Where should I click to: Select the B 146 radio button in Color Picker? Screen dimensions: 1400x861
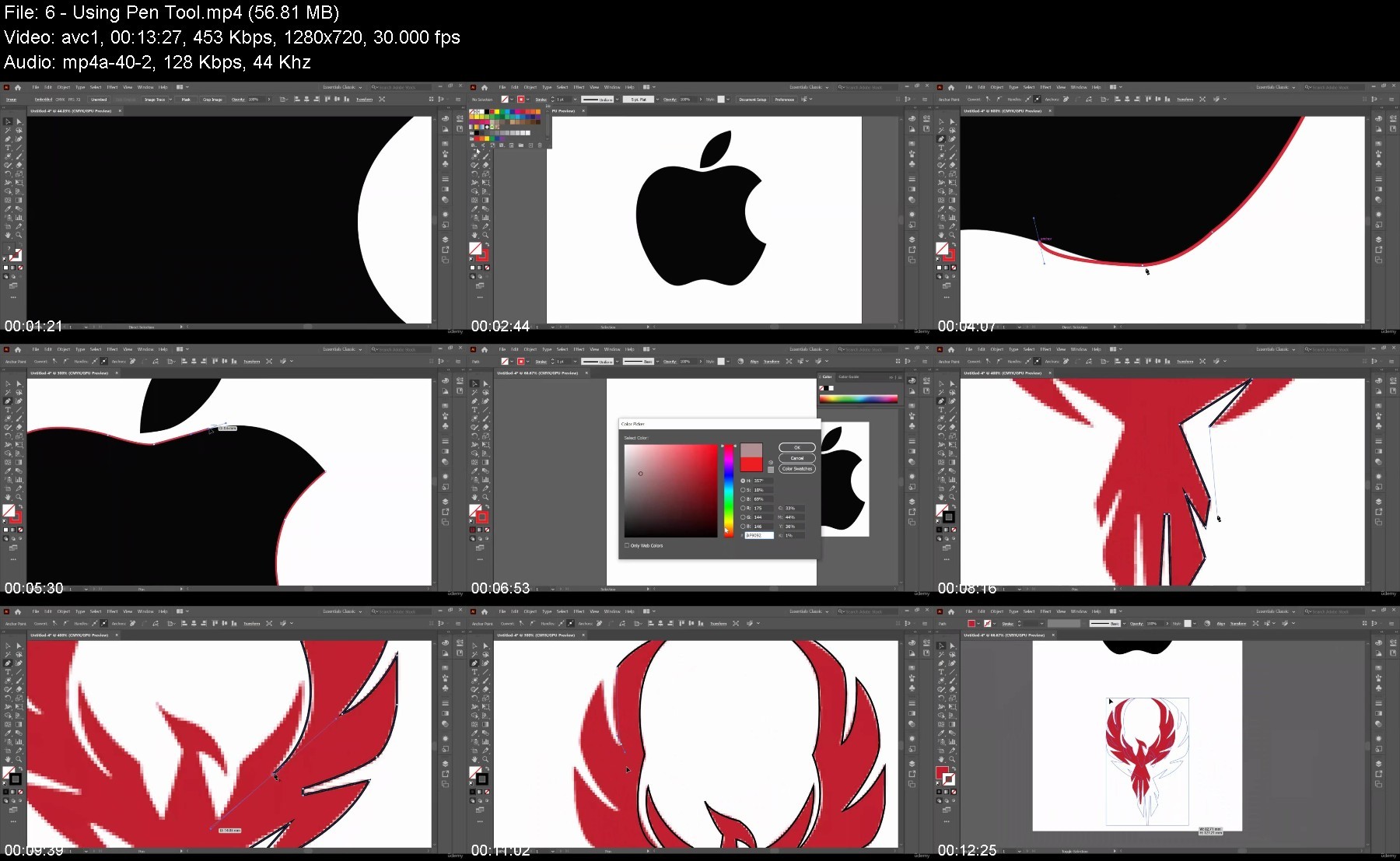(x=743, y=527)
